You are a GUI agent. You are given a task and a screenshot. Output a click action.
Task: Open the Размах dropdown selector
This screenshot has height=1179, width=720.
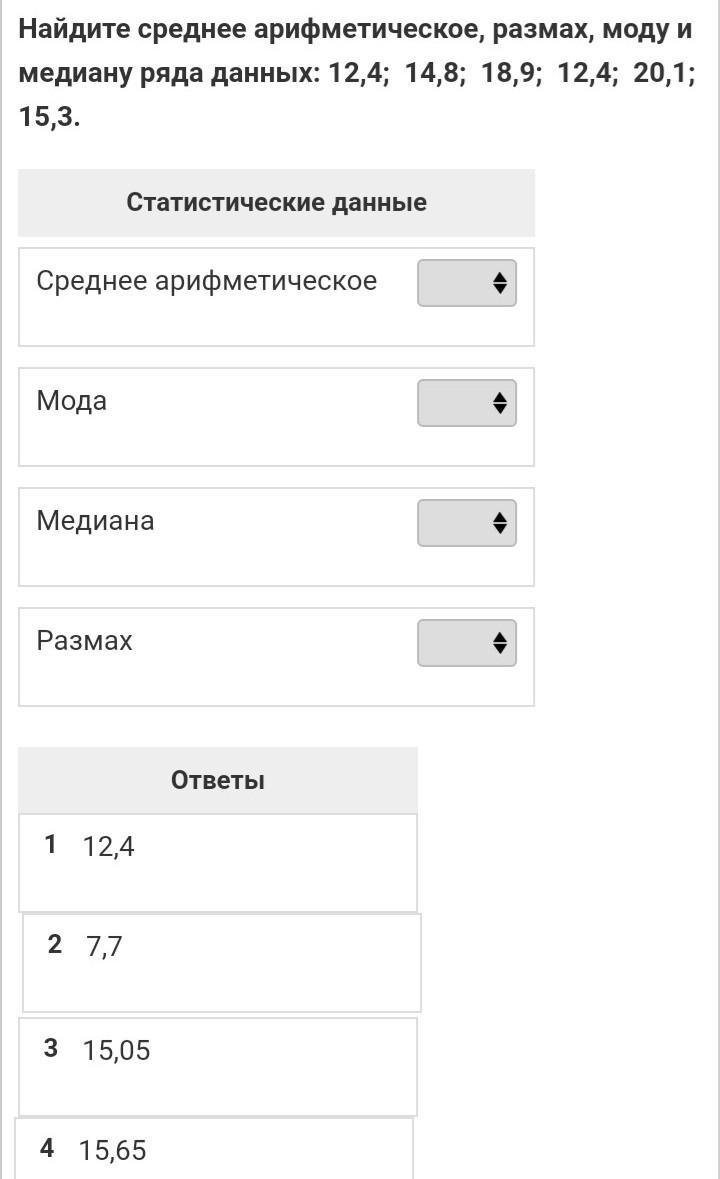[466, 643]
